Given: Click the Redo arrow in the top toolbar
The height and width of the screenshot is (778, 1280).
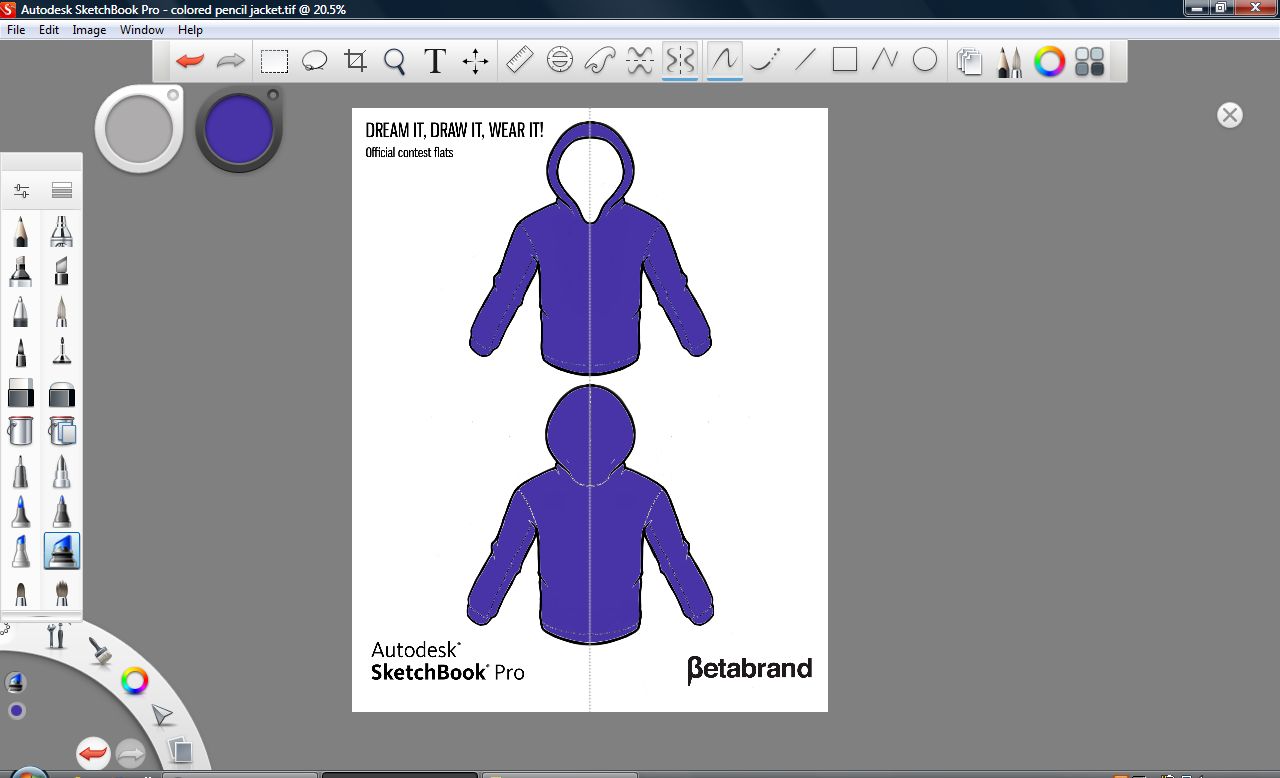Looking at the screenshot, I should [x=231, y=61].
